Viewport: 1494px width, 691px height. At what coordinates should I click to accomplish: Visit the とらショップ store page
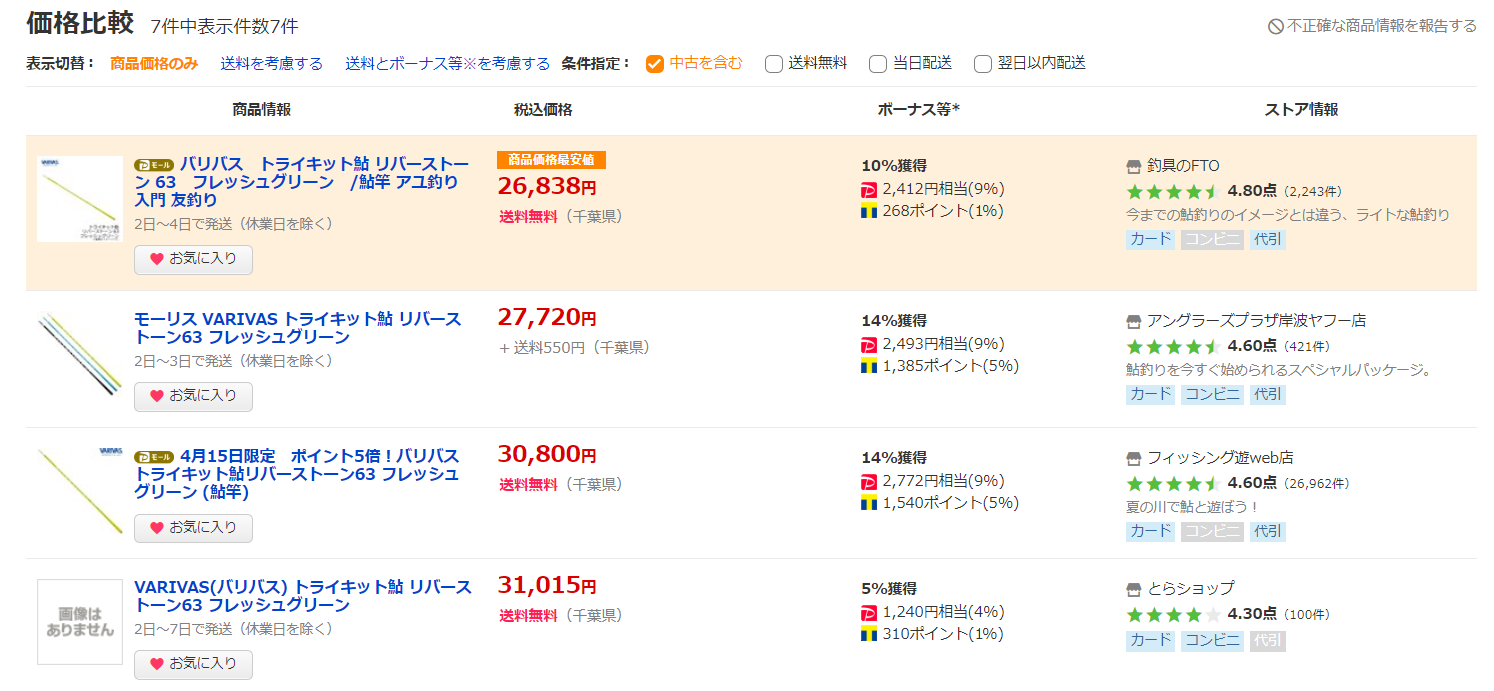(x=1191, y=589)
